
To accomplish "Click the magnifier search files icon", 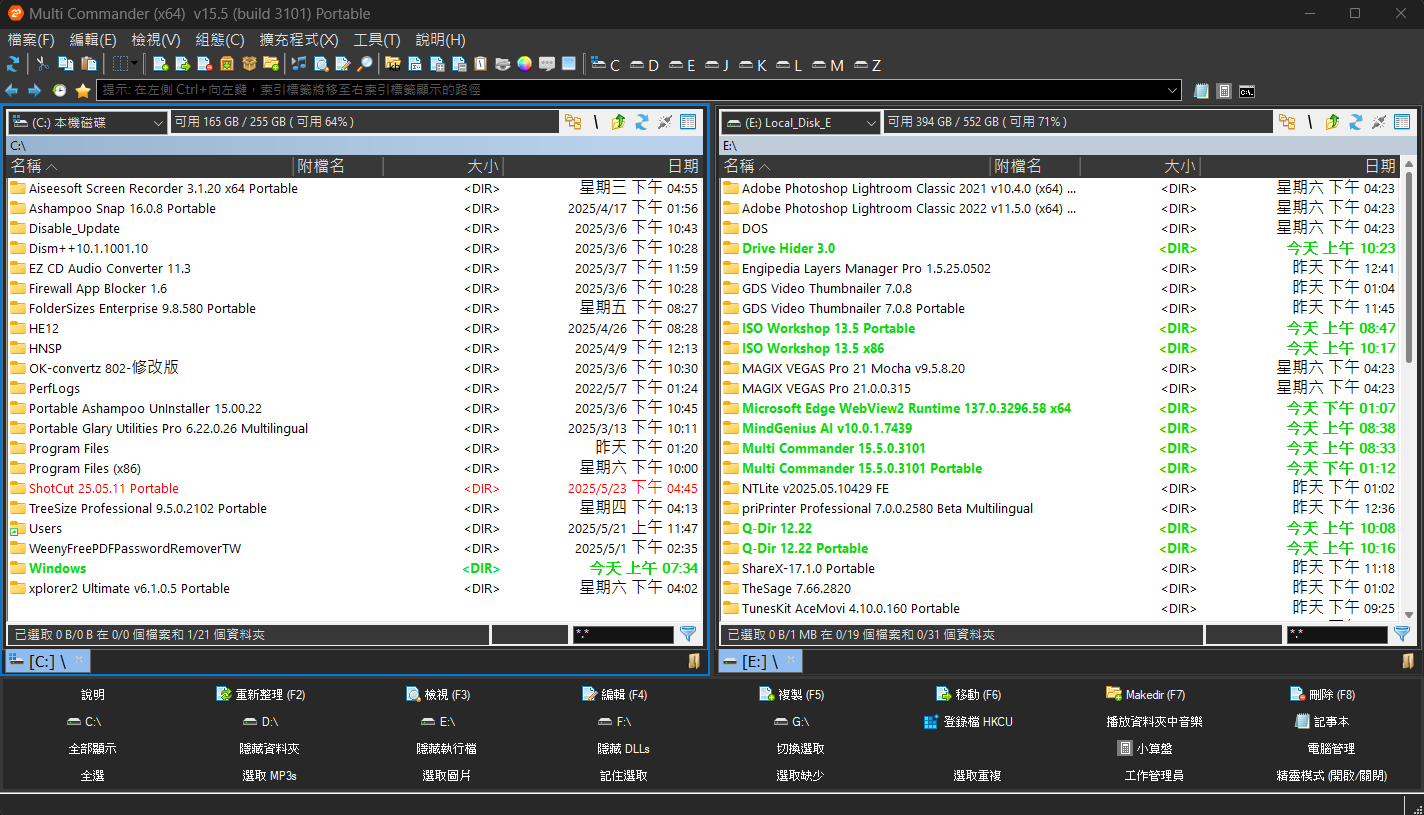I will pos(365,64).
